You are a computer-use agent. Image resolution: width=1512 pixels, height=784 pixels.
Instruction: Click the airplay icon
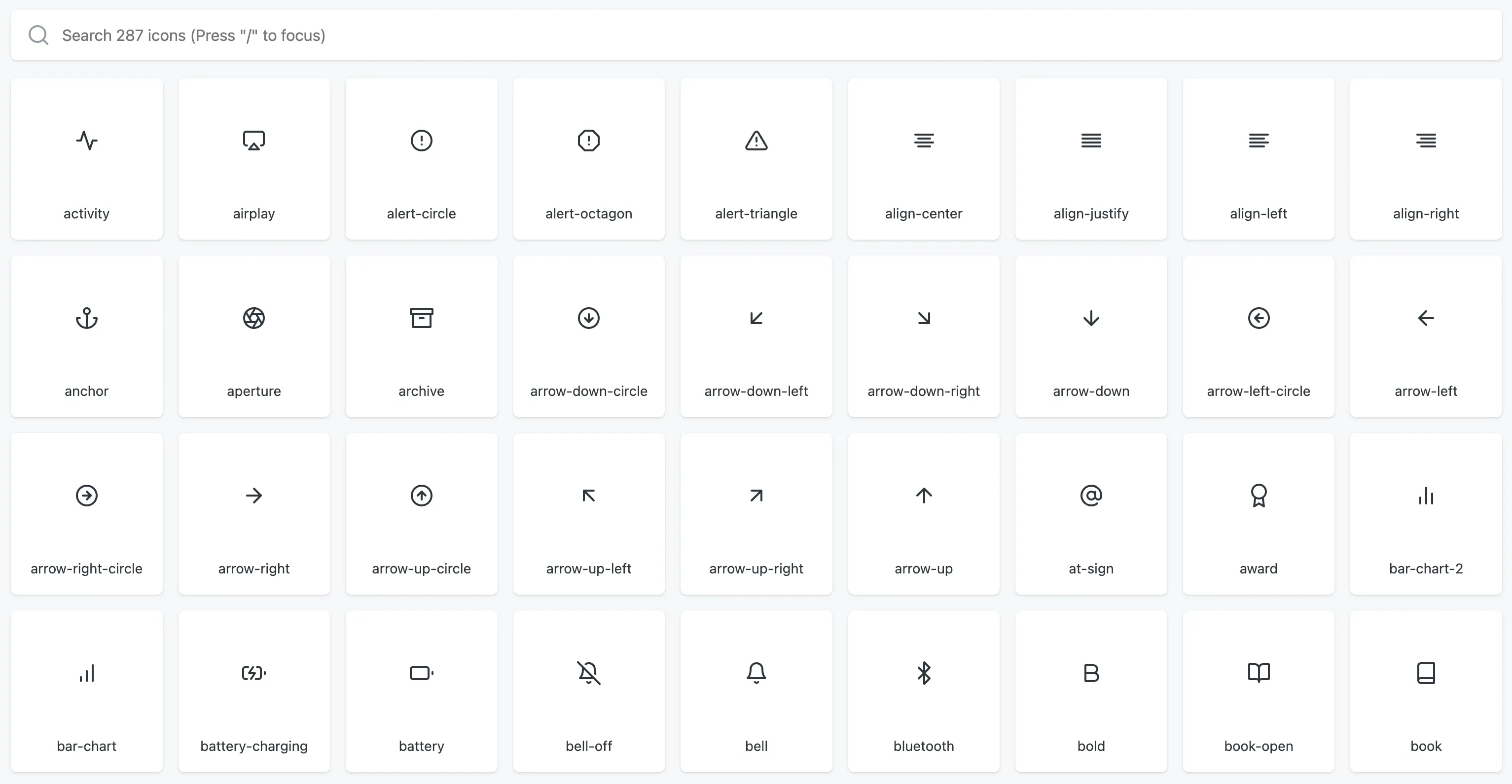253,141
